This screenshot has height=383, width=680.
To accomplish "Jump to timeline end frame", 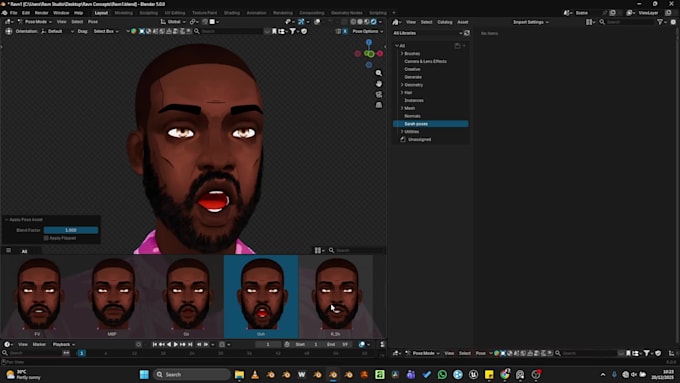I will [x=190, y=344].
